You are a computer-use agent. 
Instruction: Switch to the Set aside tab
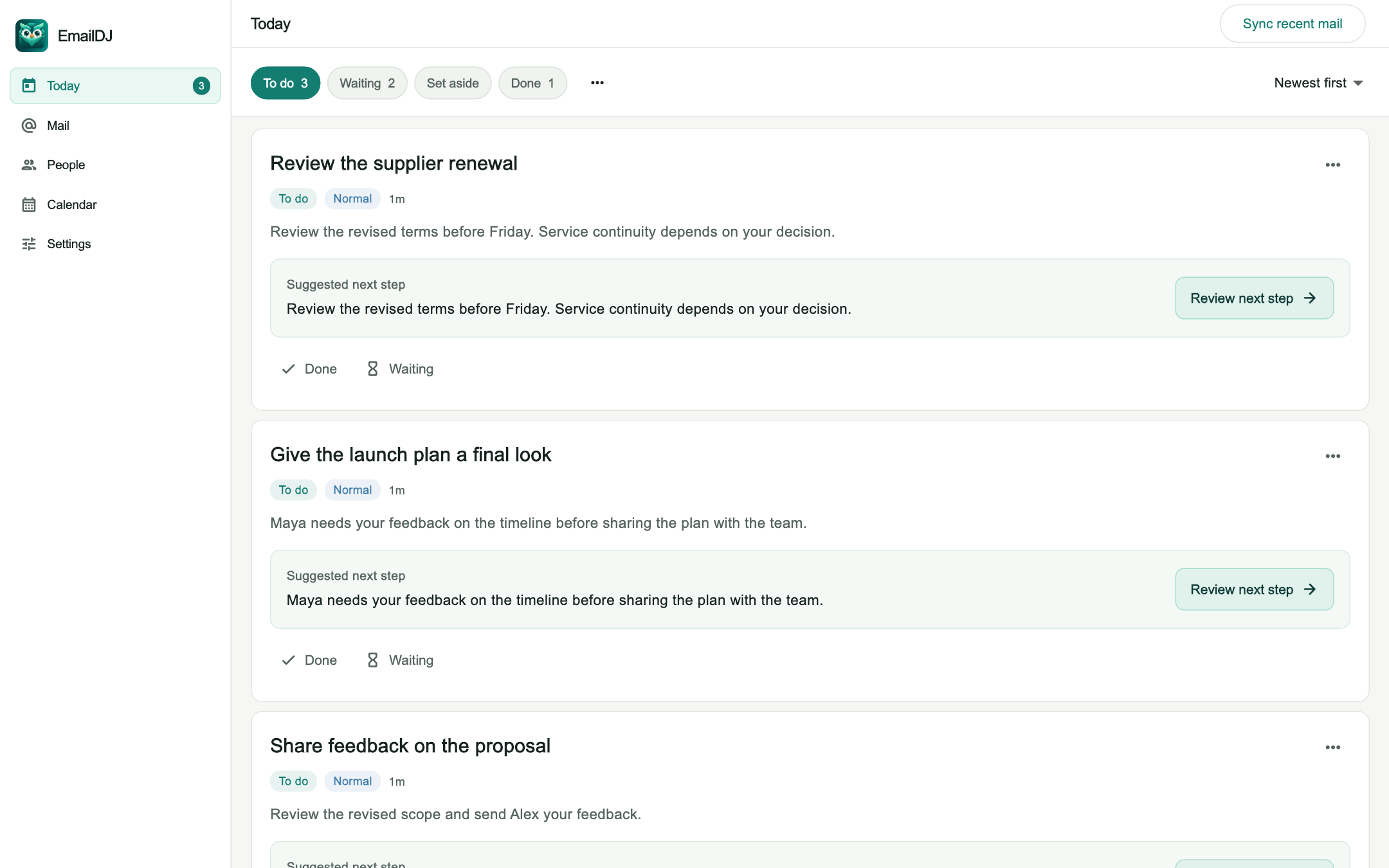coord(453,83)
